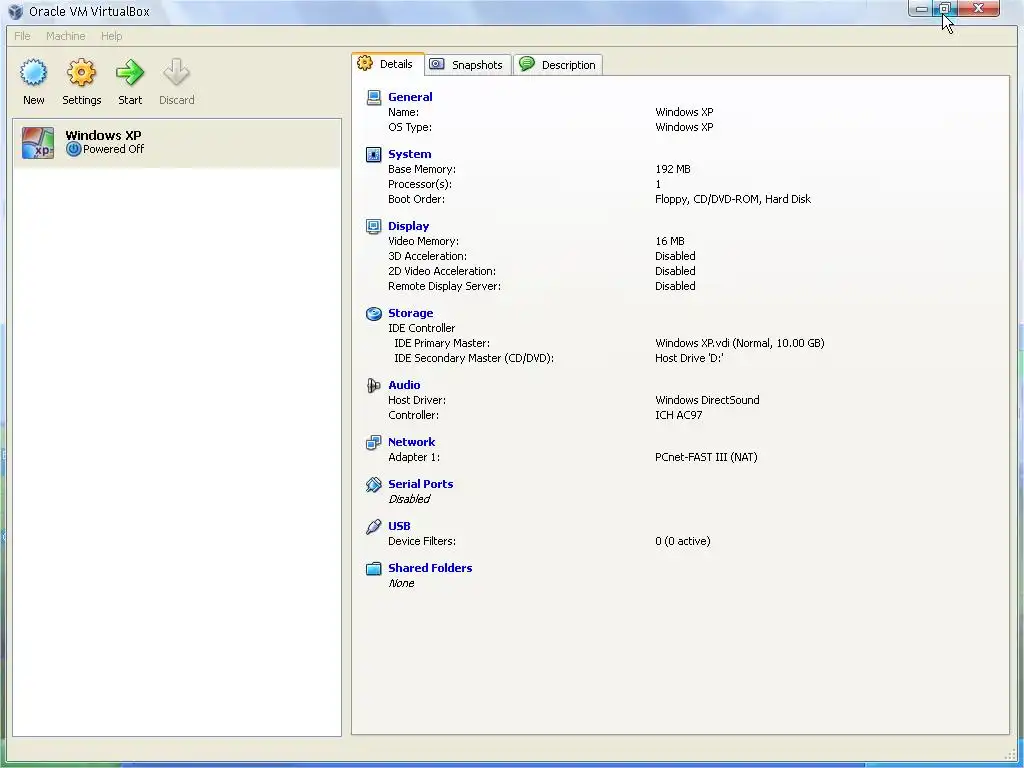Switch to the Details tab
1024x768 pixels.
388,64
